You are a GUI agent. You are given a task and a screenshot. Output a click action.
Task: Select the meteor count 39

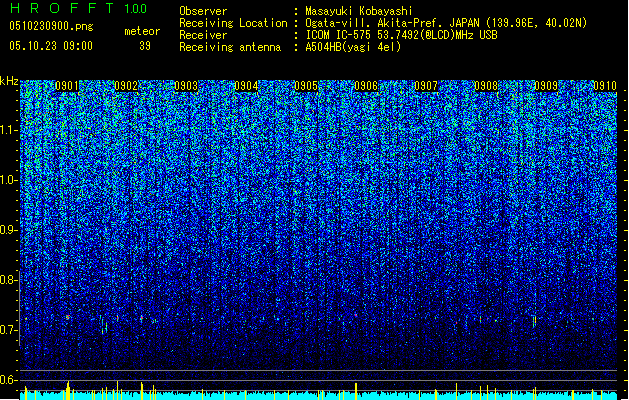pos(145,46)
